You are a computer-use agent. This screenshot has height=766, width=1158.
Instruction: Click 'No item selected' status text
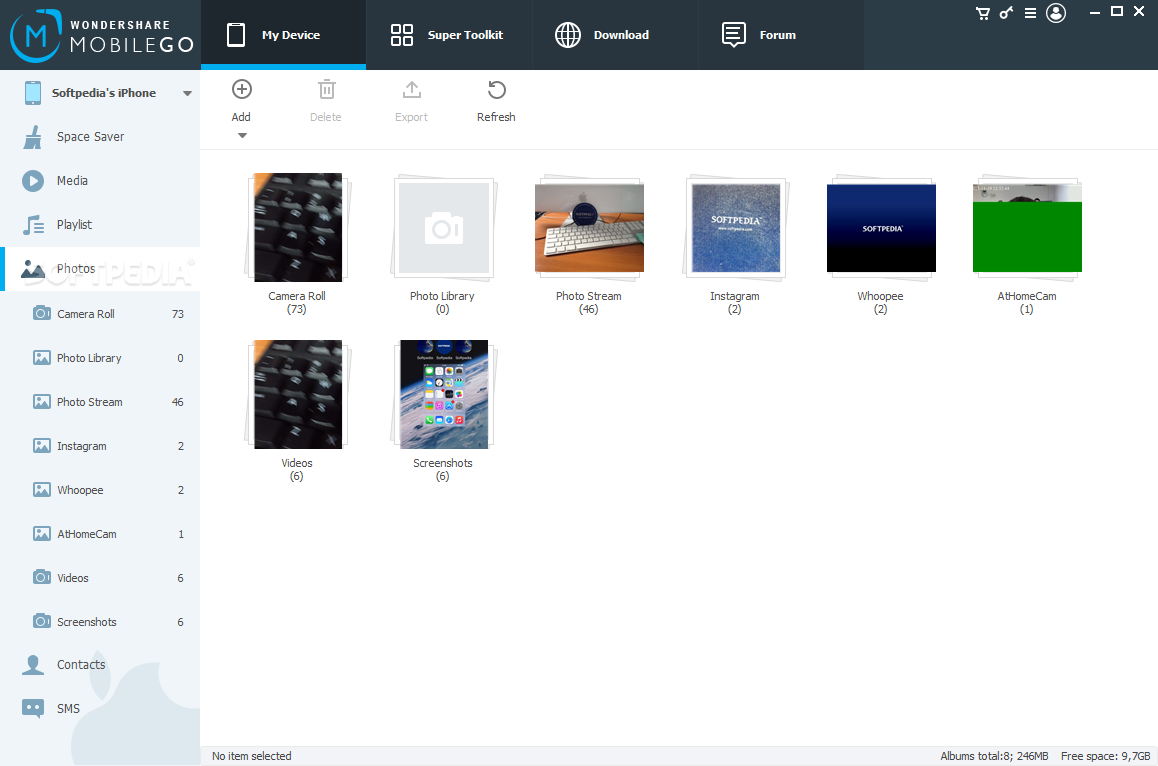click(252, 756)
